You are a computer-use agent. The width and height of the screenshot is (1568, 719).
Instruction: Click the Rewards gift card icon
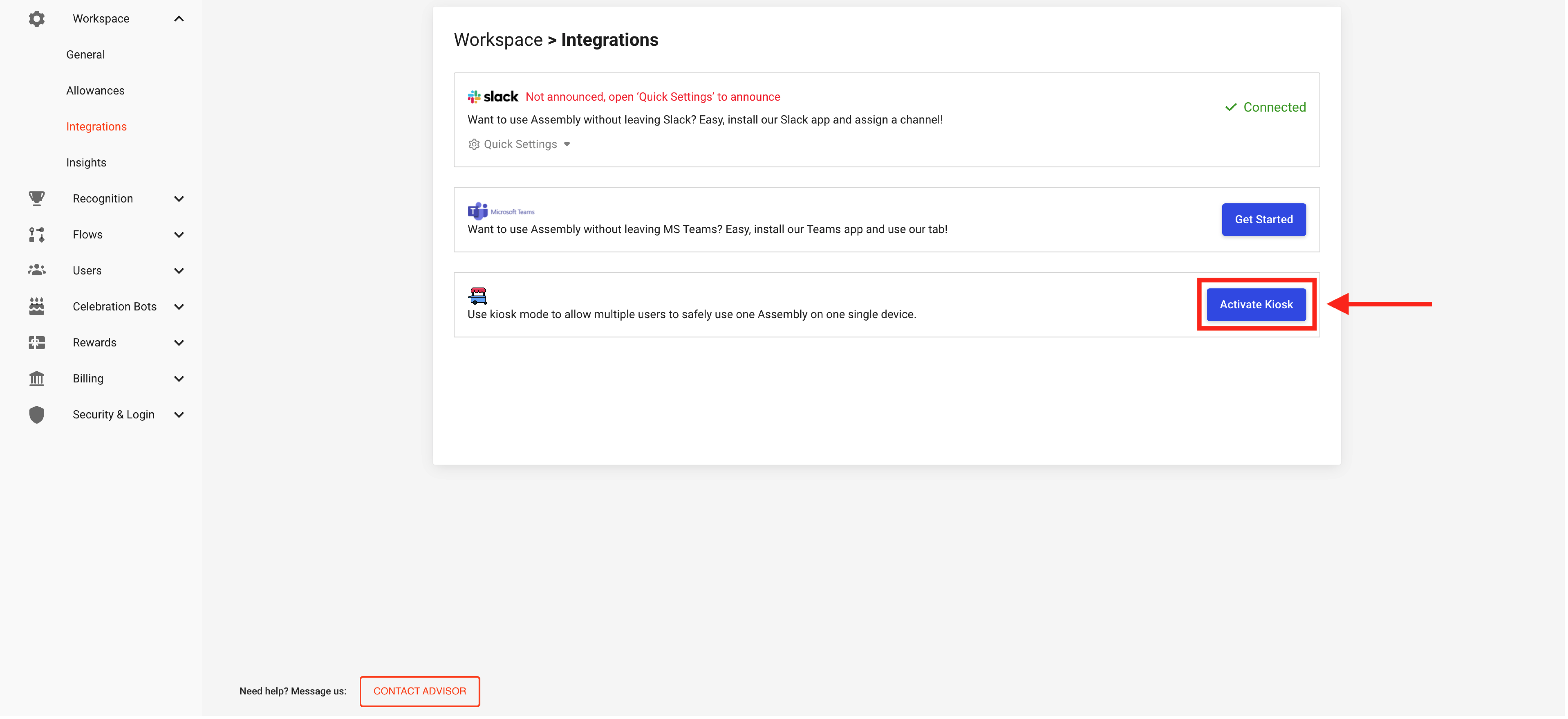[x=37, y=343]
